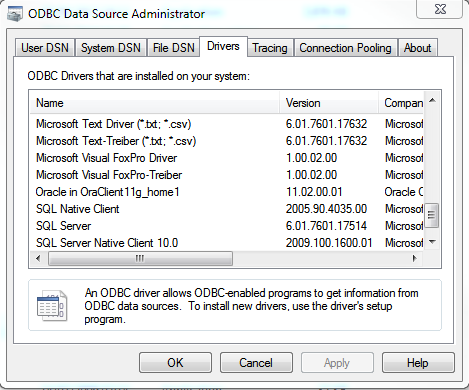Switch to Connection Pooling tab
The height and width of the screenshot is (390, 469).
coord(345,48)
